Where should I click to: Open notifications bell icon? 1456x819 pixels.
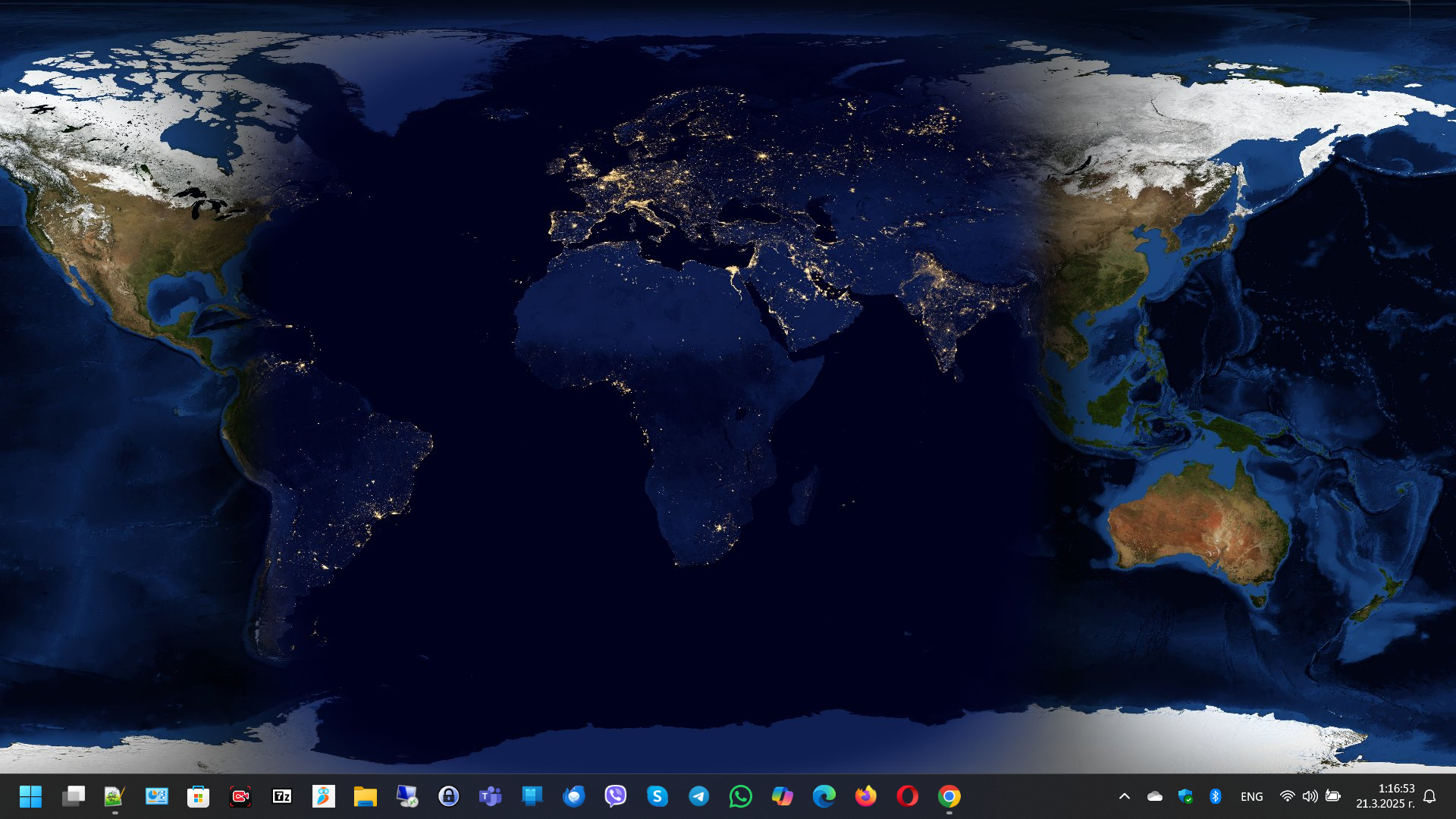[x=1429, y=796]
